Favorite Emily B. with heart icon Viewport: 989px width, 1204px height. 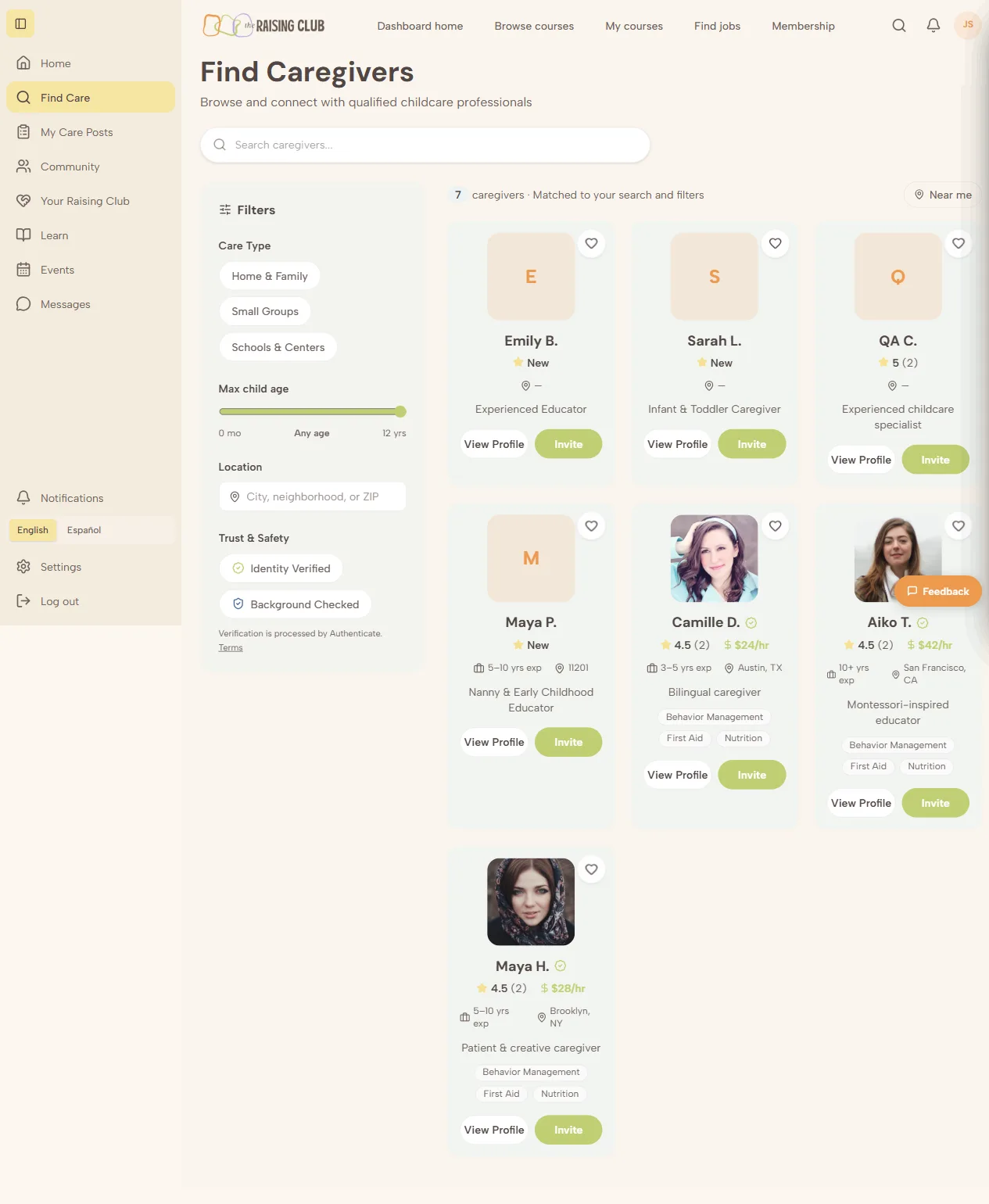pyautogui.click(x=592, y=243)
